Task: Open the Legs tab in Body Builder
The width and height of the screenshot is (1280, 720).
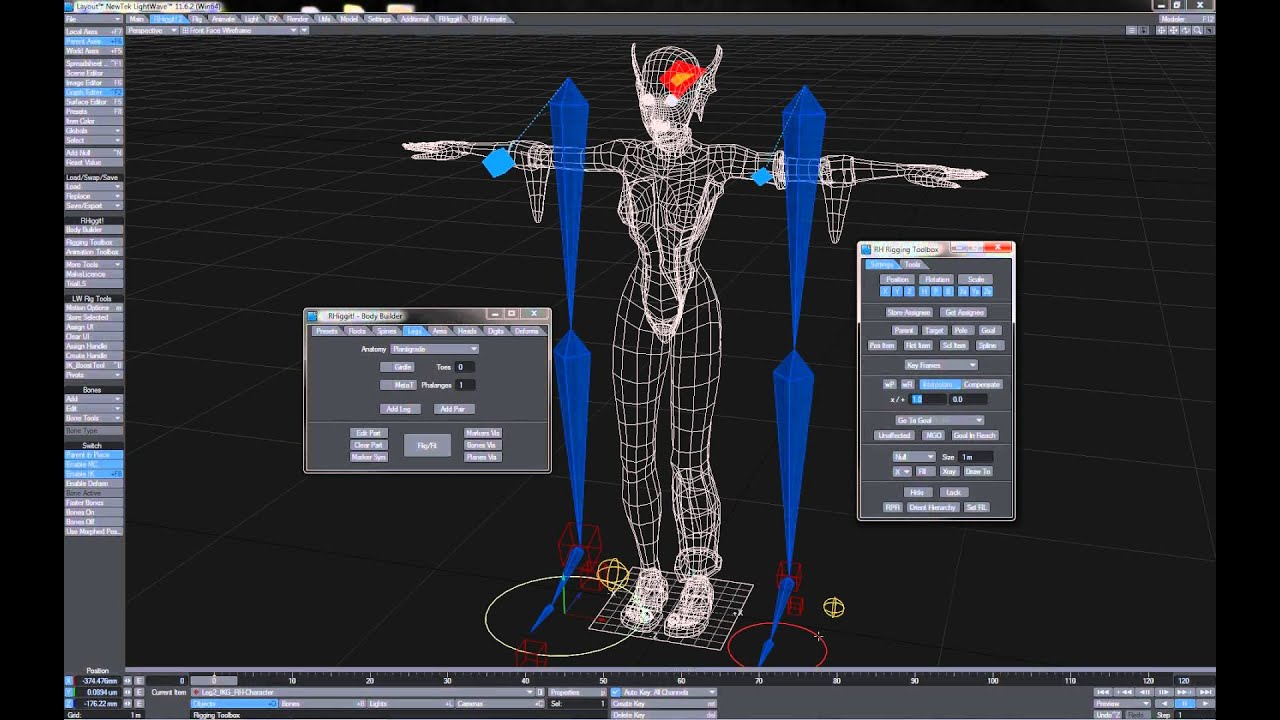Action: pyautogui.click(x=413, y=331)
